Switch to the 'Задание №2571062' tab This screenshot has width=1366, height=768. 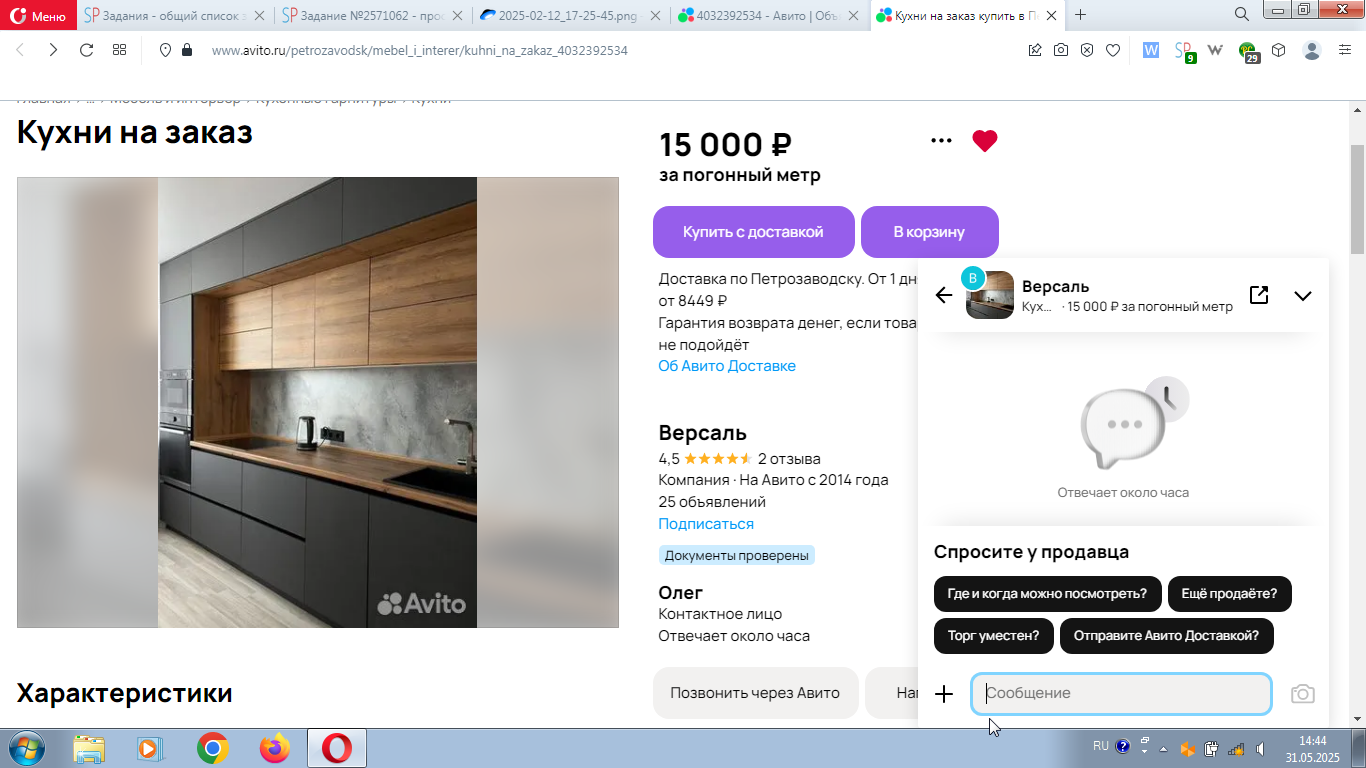tap(364, 15)
